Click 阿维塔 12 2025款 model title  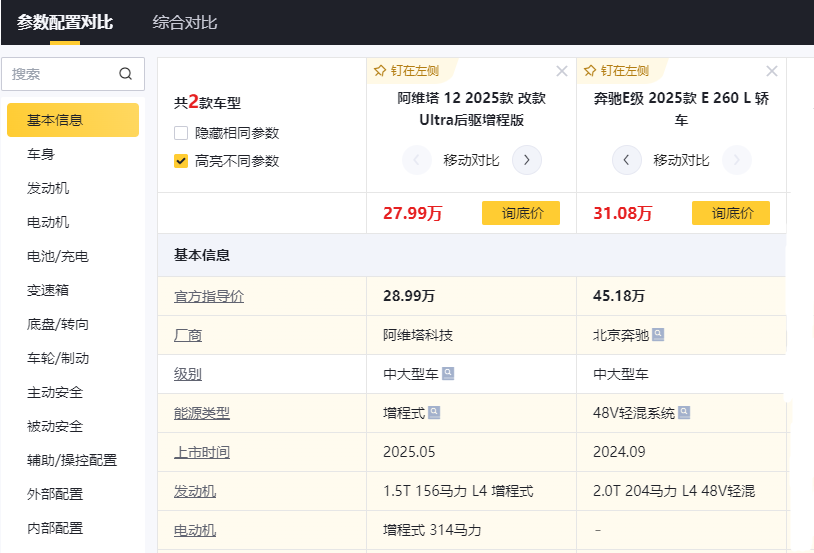471,109
